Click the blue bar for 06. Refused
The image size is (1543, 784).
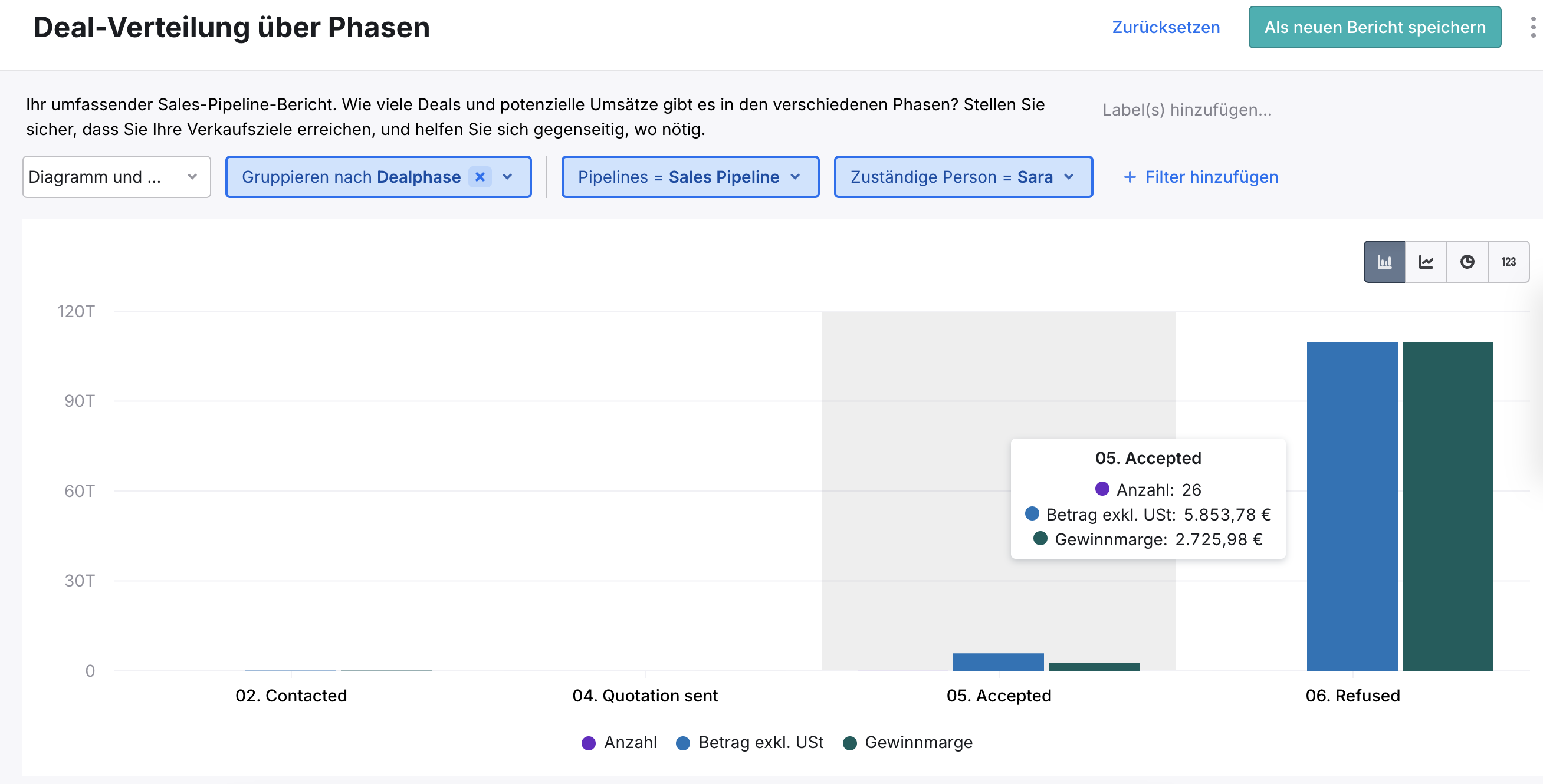1352,506
